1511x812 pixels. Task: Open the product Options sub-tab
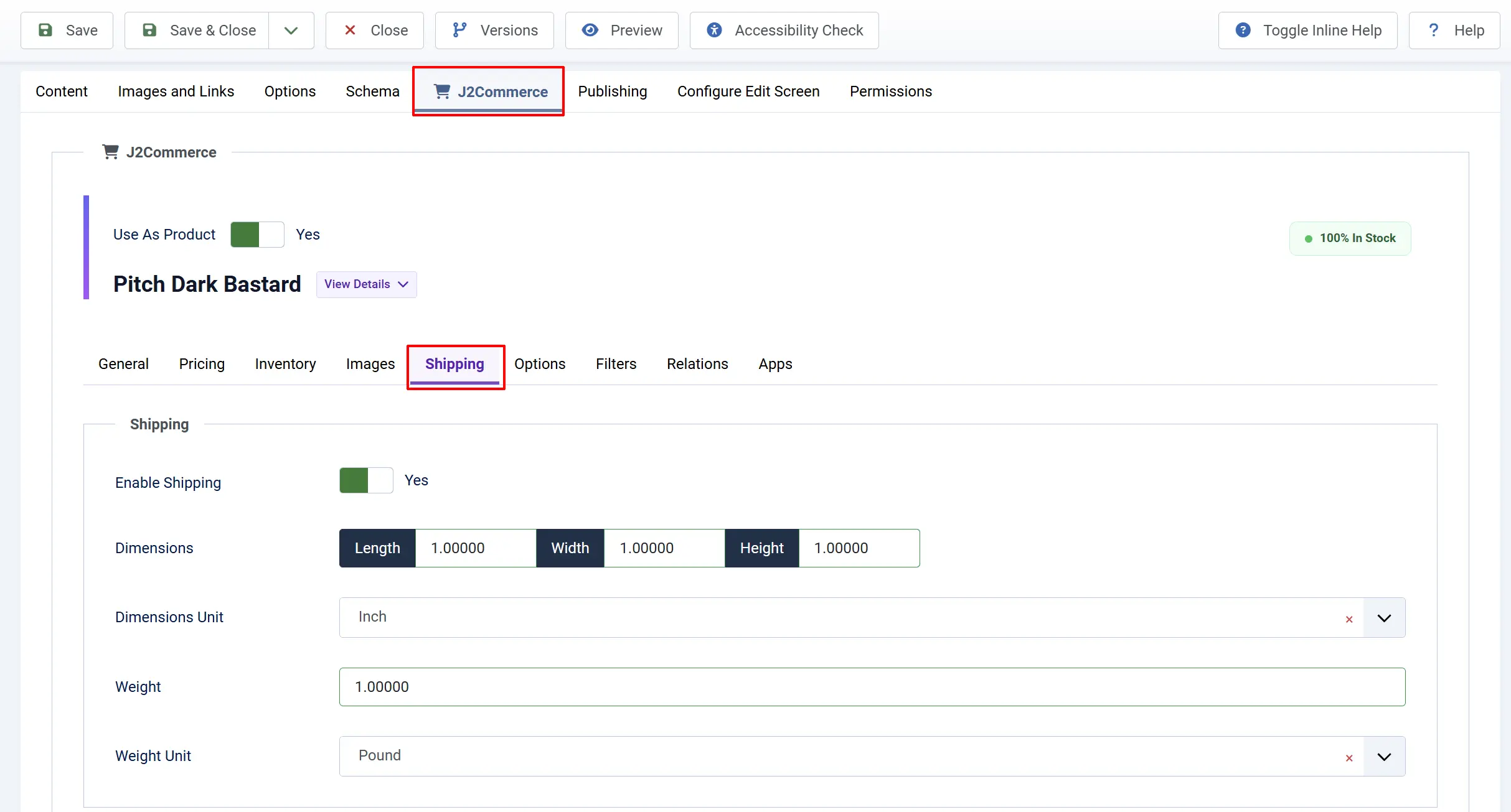click(x=540, y=364)
